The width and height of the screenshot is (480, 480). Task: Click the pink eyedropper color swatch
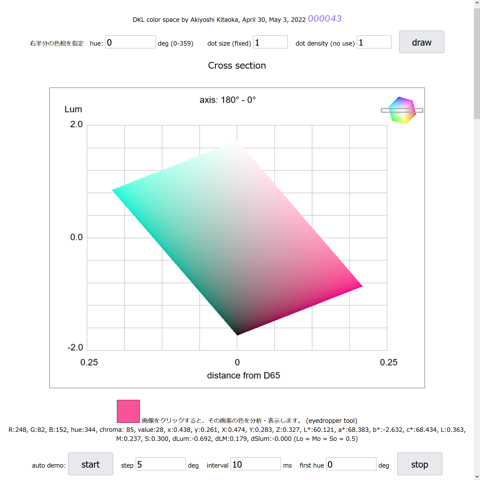128,411
